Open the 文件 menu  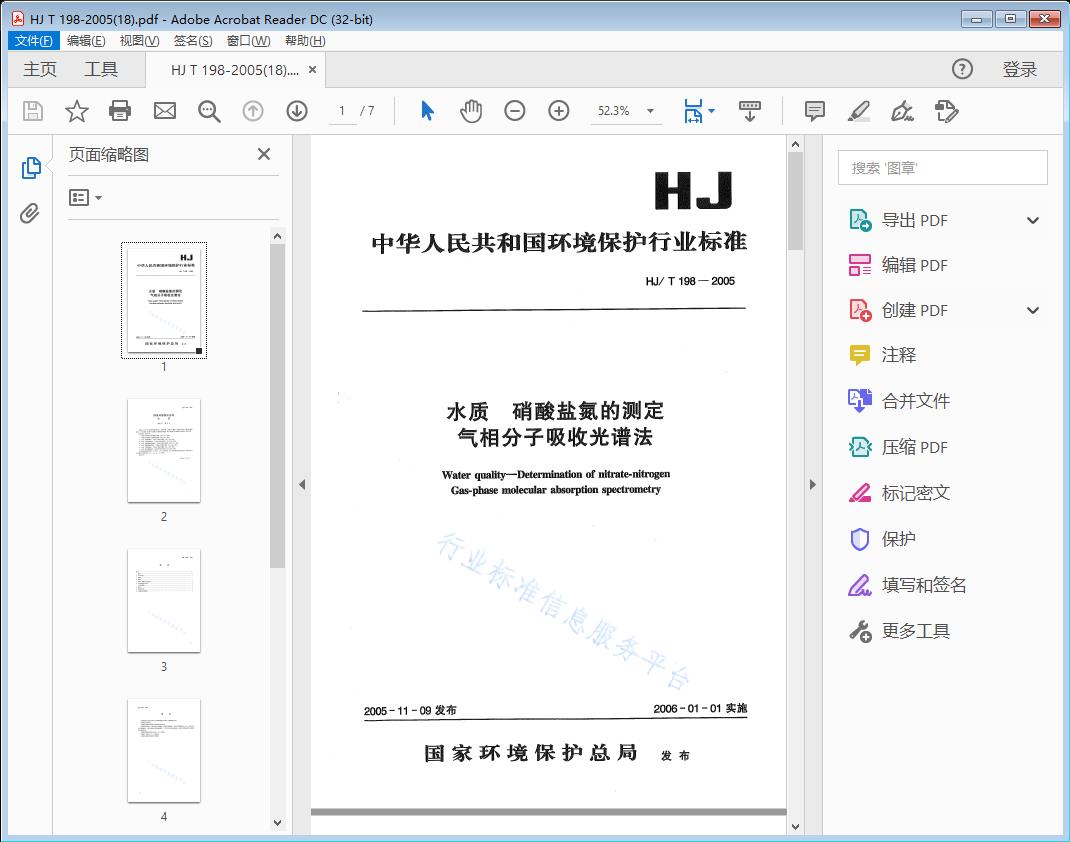click(x=33, y=40)
